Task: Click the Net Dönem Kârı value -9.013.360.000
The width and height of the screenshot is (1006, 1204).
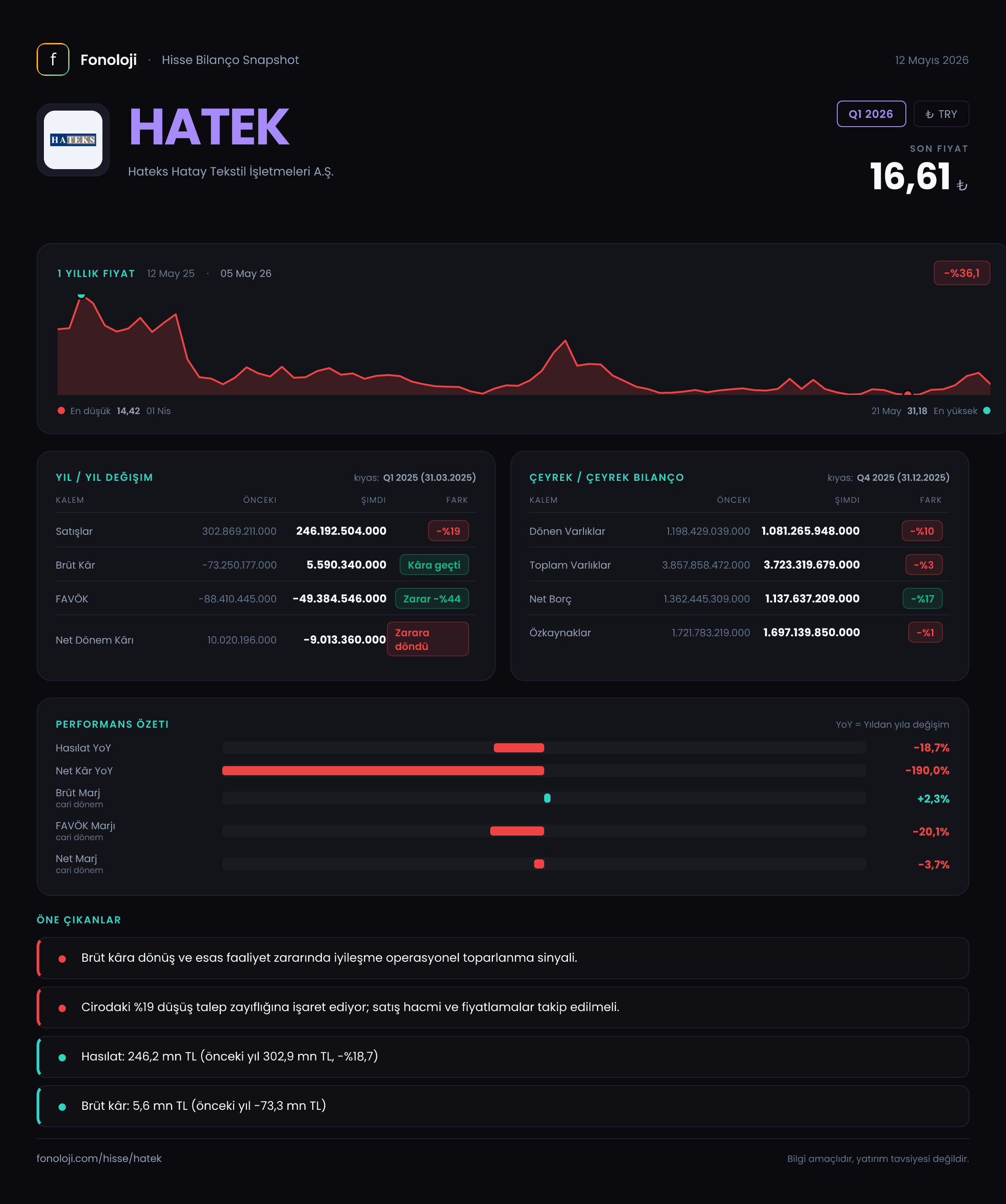Action: (345, 640)
